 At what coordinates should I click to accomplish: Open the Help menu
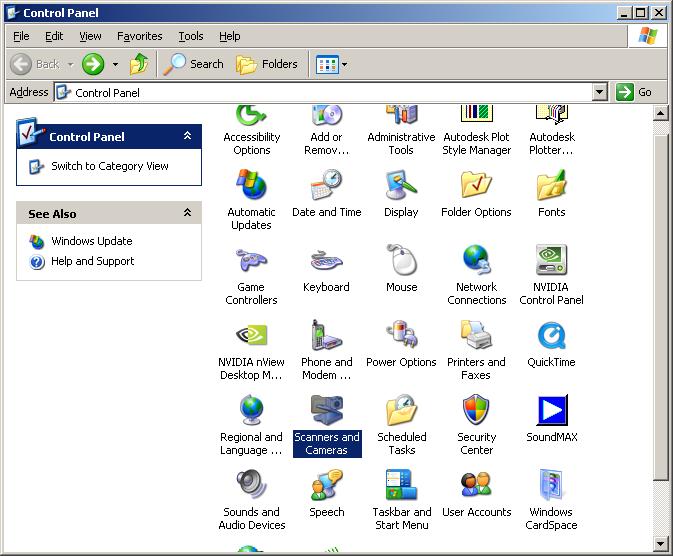coord(230,36)
